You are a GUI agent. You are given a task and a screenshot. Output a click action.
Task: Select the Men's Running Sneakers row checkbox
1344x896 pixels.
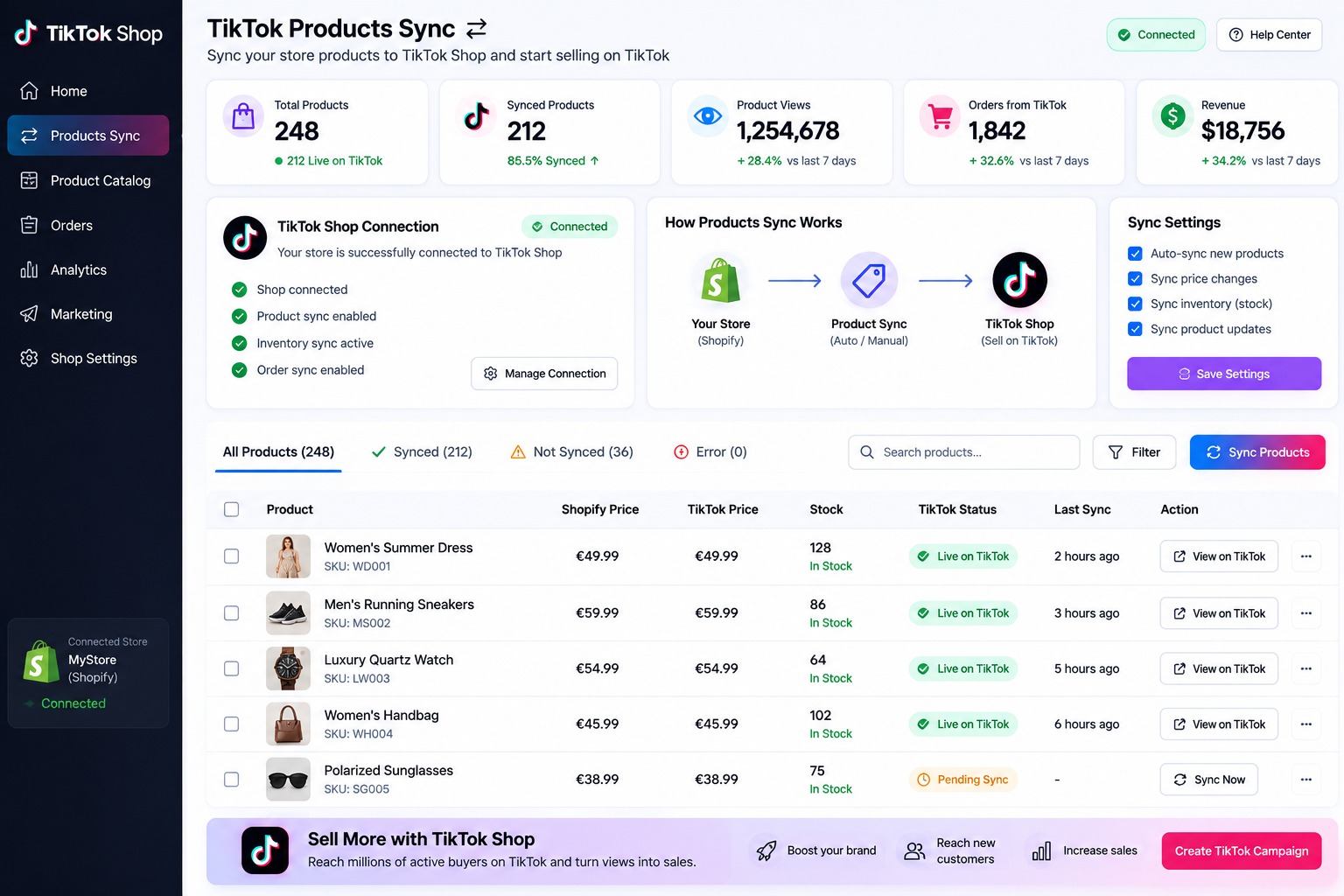231,613
